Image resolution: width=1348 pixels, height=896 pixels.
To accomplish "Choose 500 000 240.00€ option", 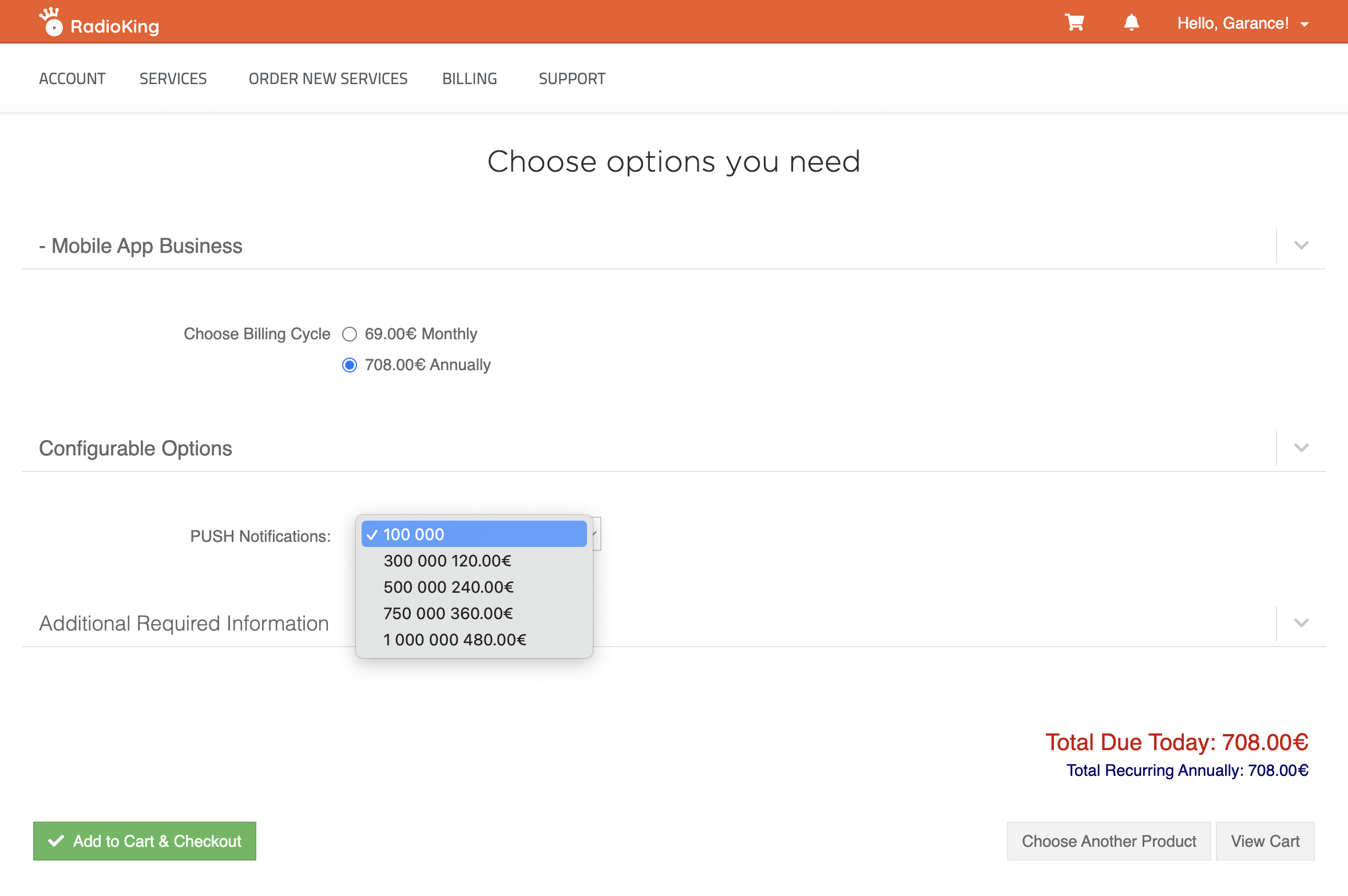I will pos(474,587).
